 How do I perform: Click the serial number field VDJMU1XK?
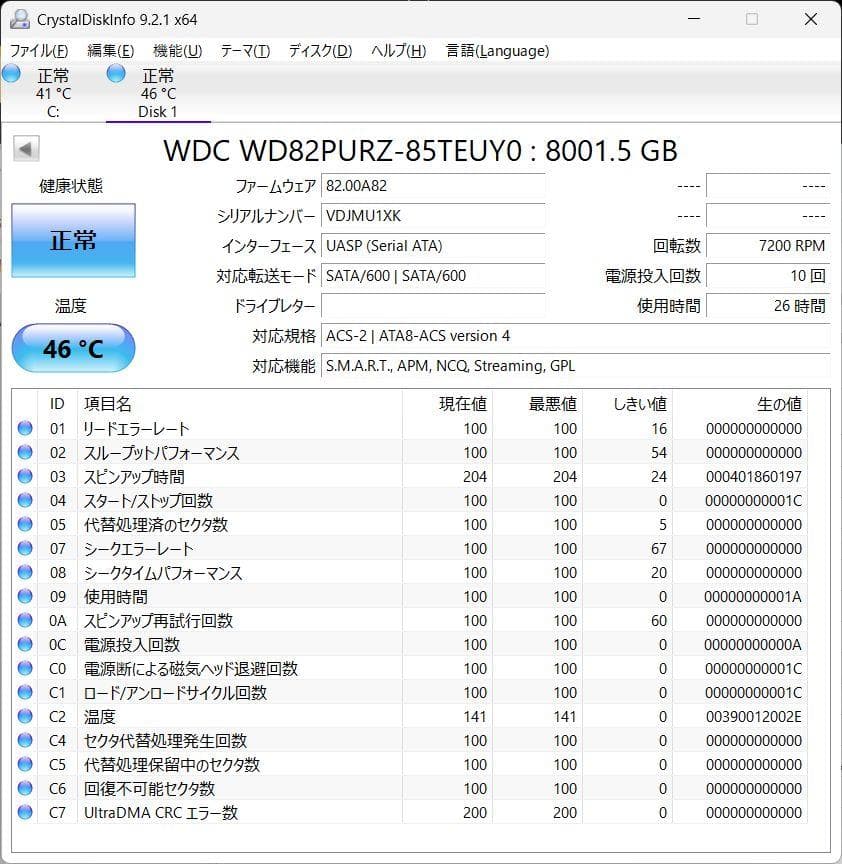click(x=433, y=215)
